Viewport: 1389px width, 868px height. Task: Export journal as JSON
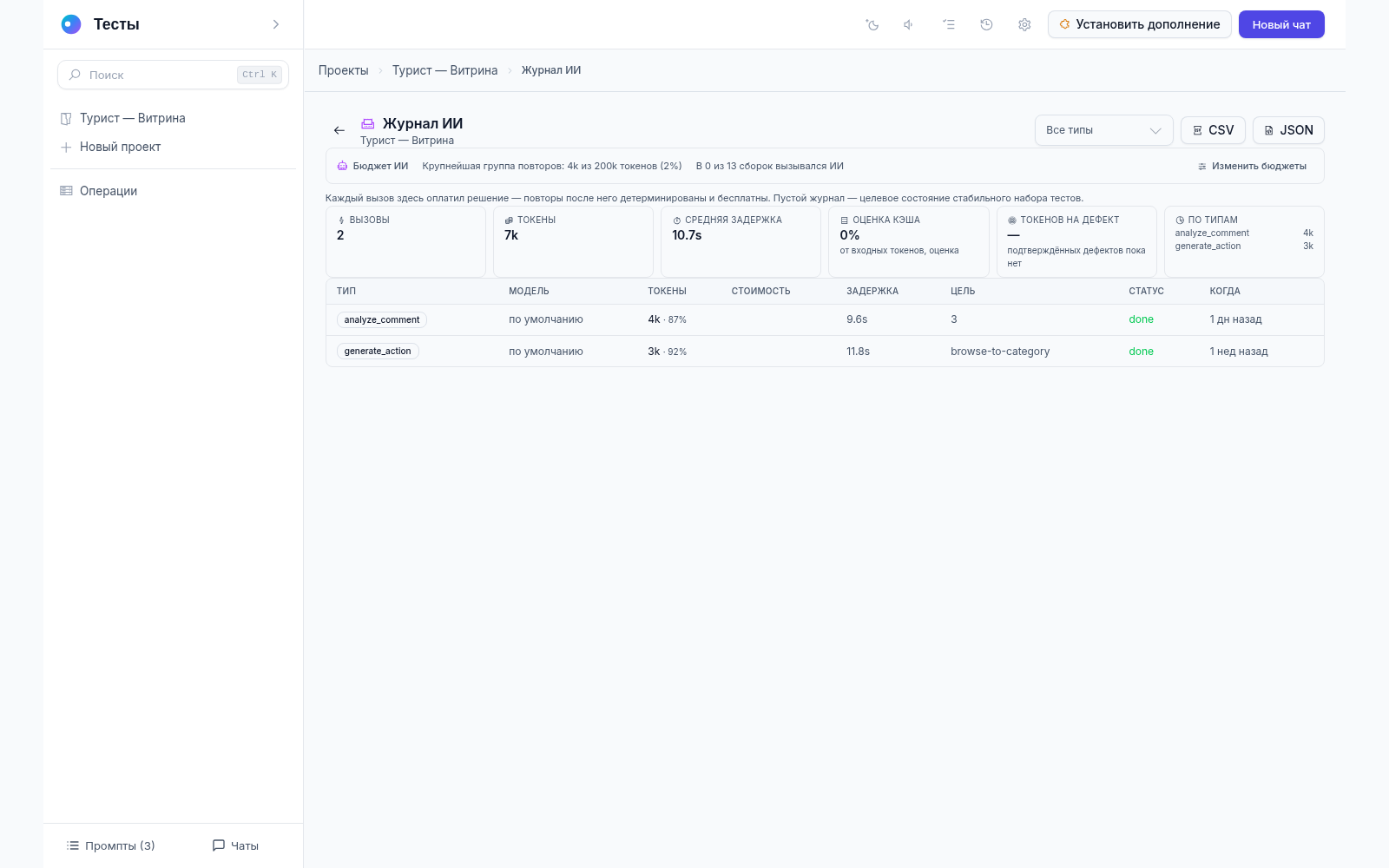pyautogui.click(x=1288, y=130)
